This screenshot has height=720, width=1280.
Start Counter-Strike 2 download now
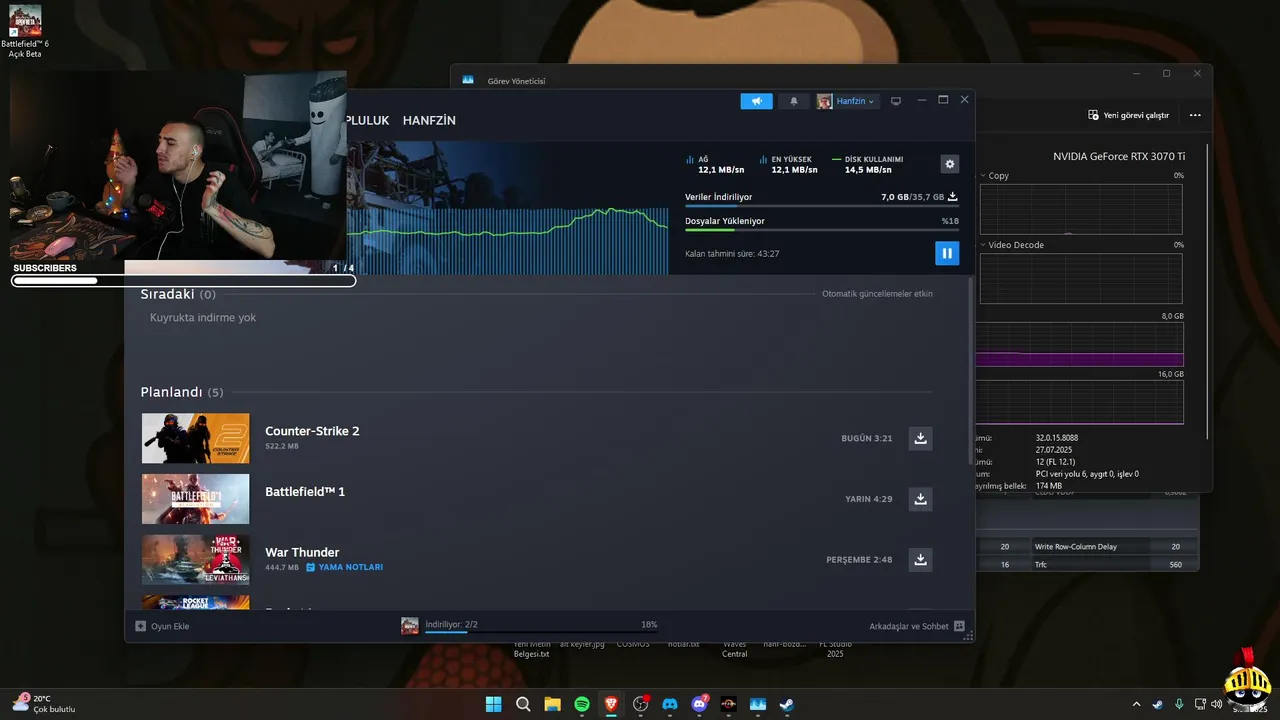[x=921, y=438]
